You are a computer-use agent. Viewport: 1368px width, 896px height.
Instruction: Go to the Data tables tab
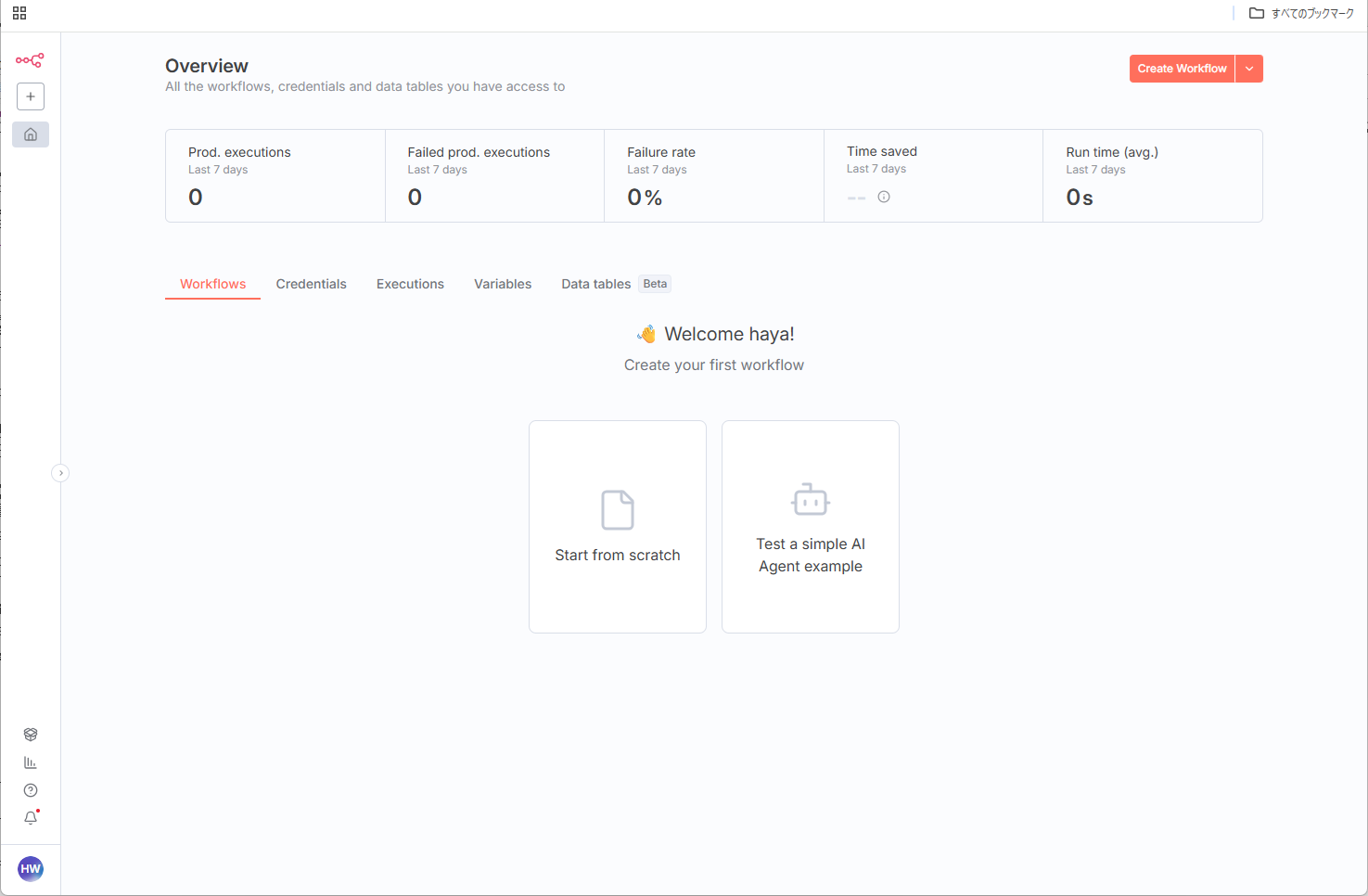click(595, 284)
